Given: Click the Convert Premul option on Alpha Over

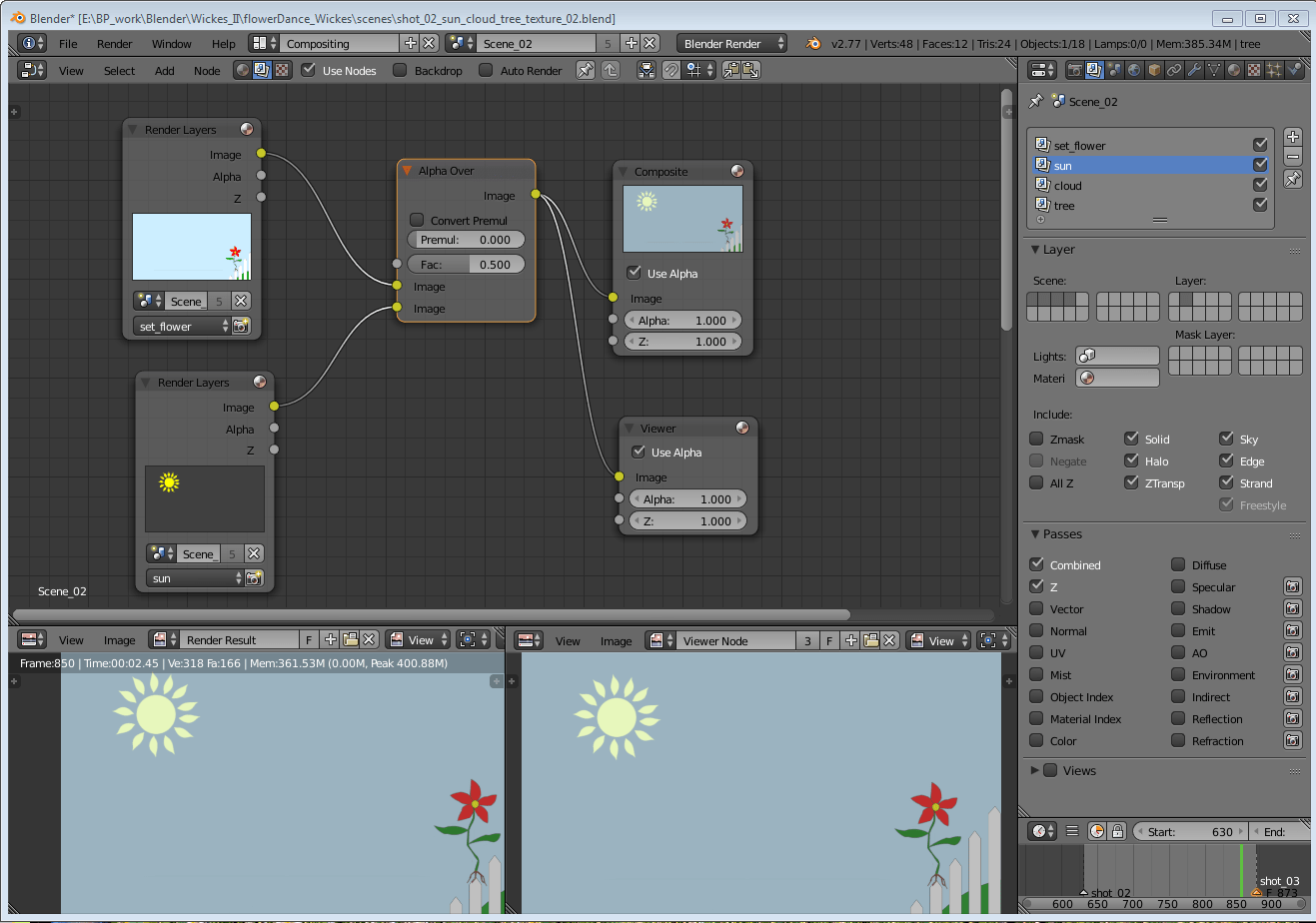Looking at the screenshot, I should point(417,220).
